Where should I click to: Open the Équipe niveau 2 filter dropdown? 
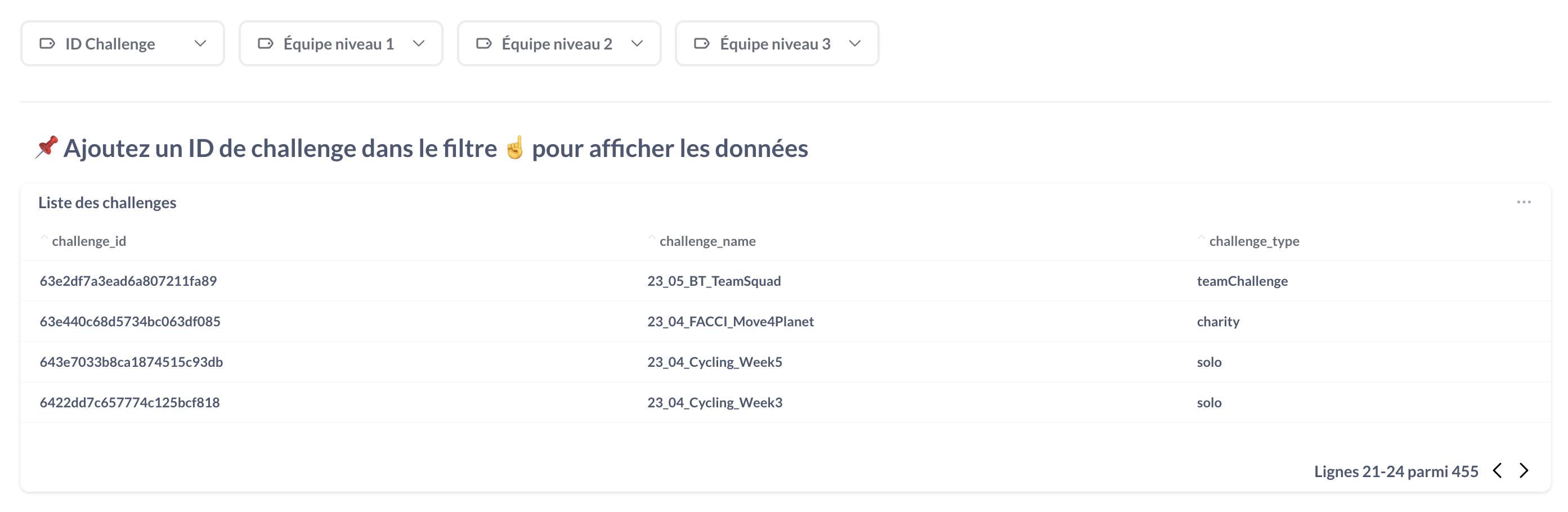637,44
